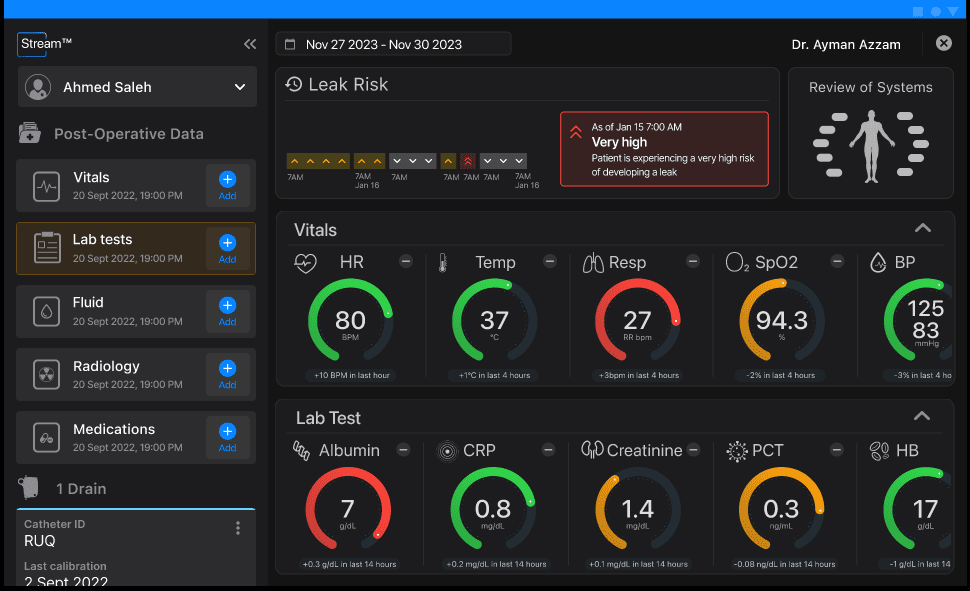Collapse the Lab Test section
Image resolution: width=970 pixels, height=591 pixels.
coord(922,416)
